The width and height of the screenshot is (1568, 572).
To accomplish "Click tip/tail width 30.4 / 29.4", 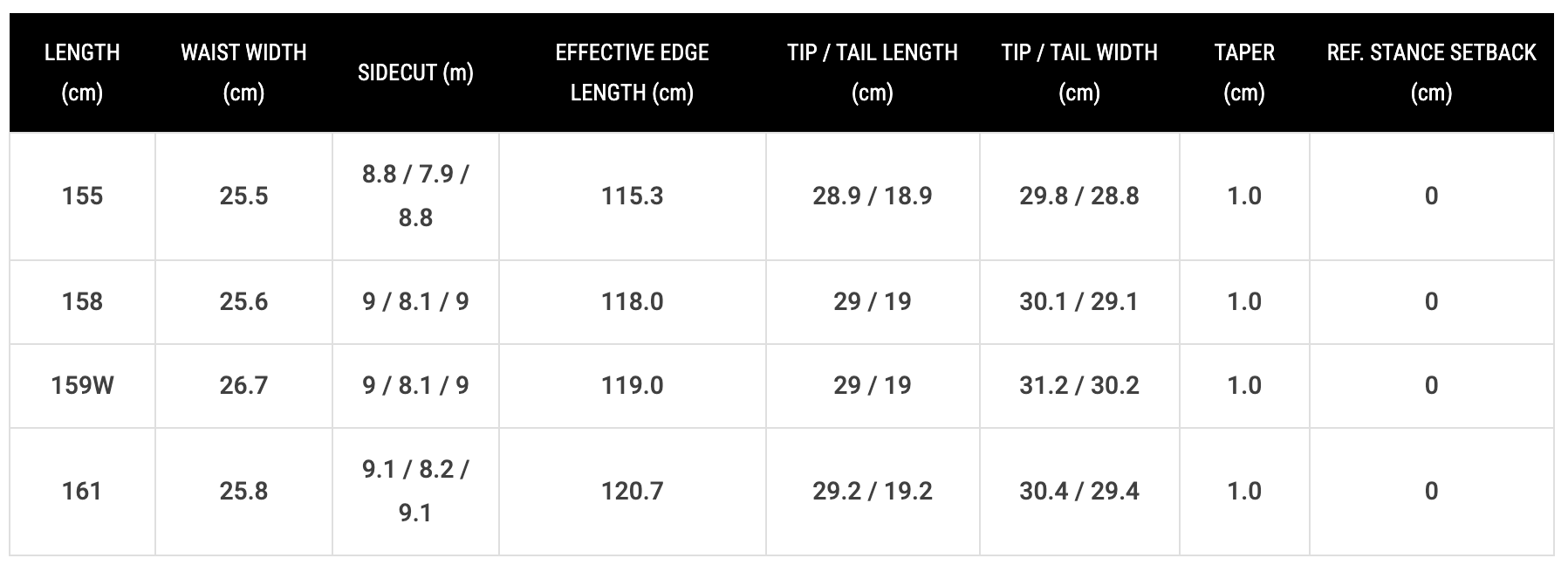I will click(x=1079, y=491).
